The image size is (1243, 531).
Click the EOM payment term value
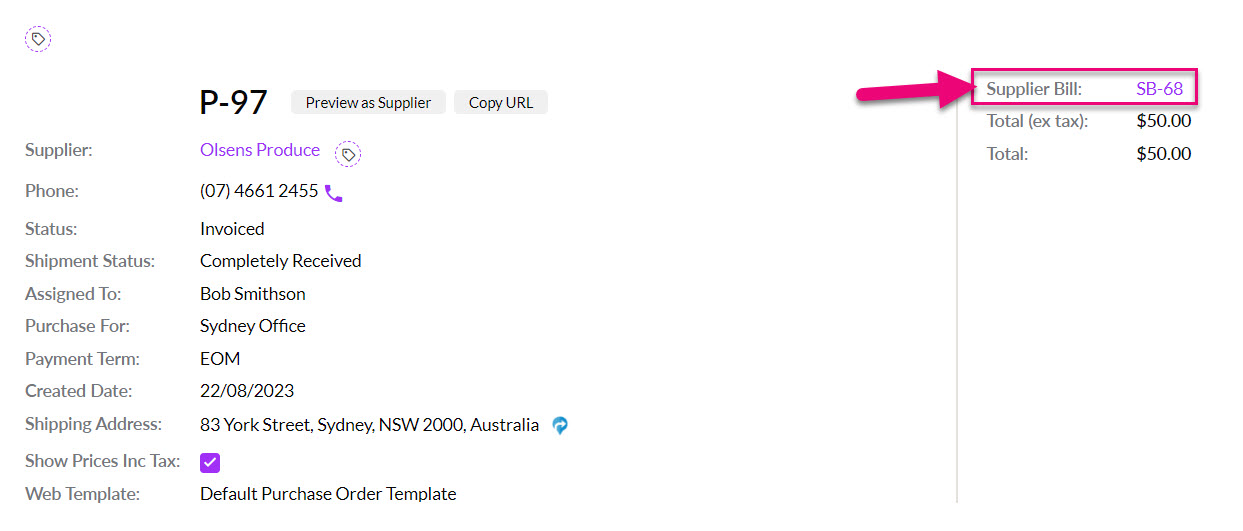coord(220,359)
